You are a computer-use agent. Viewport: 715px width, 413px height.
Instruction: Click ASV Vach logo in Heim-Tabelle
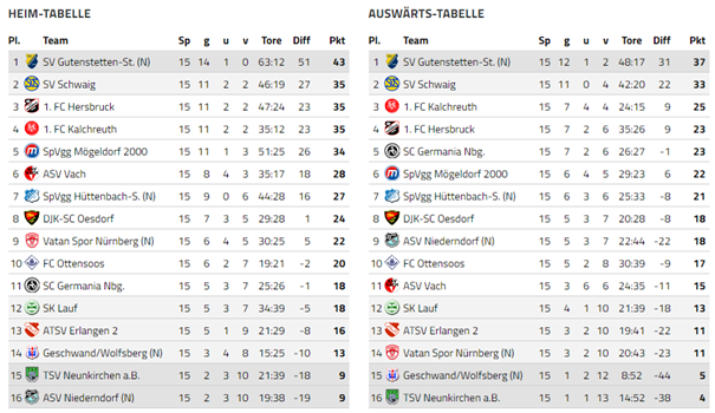coord(31,174)
